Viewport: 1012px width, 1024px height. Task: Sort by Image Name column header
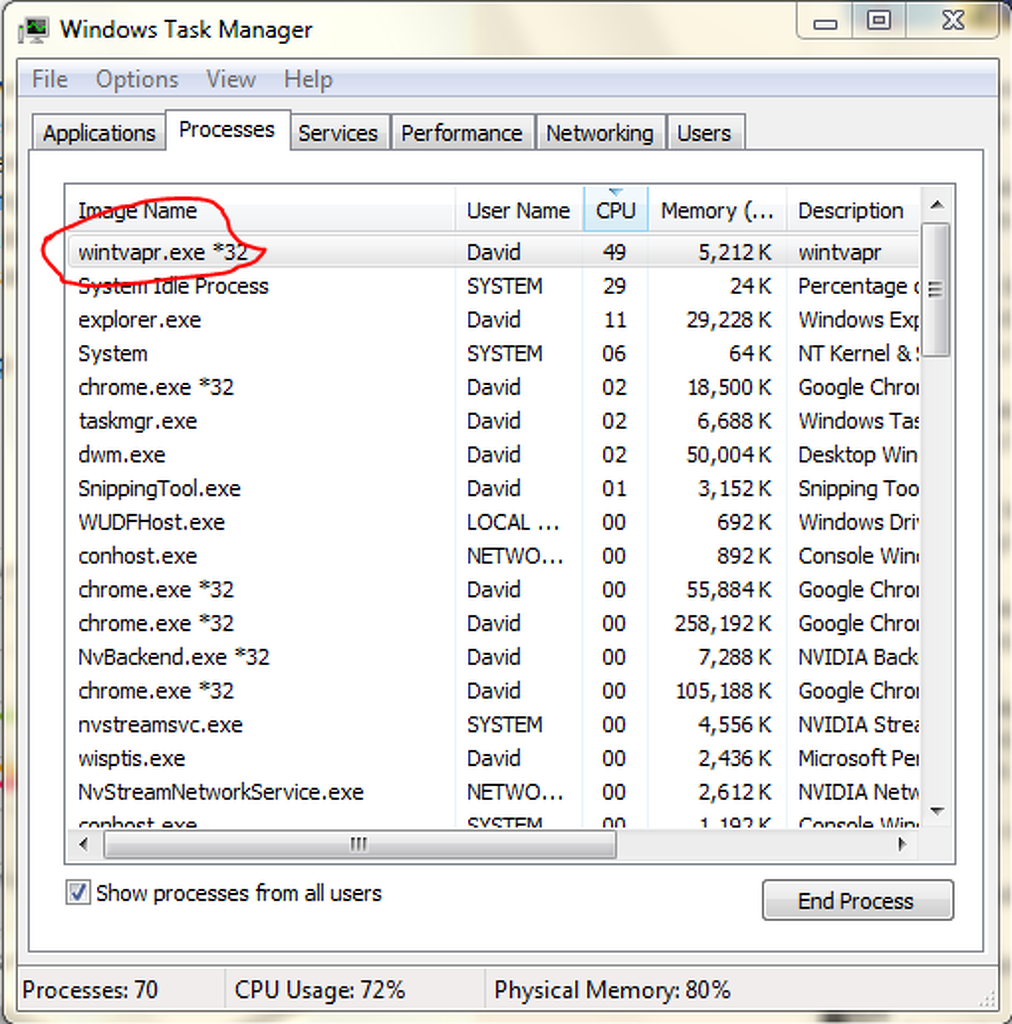(x=261, y=210)
